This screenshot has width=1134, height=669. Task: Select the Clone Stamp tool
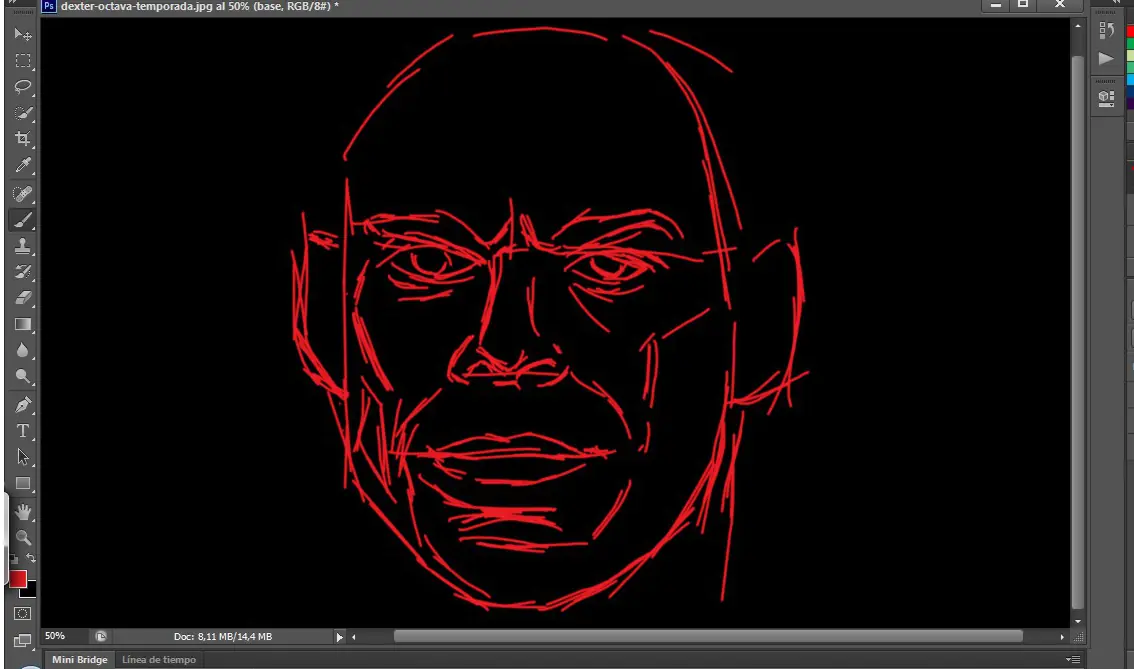pos(22,246)
